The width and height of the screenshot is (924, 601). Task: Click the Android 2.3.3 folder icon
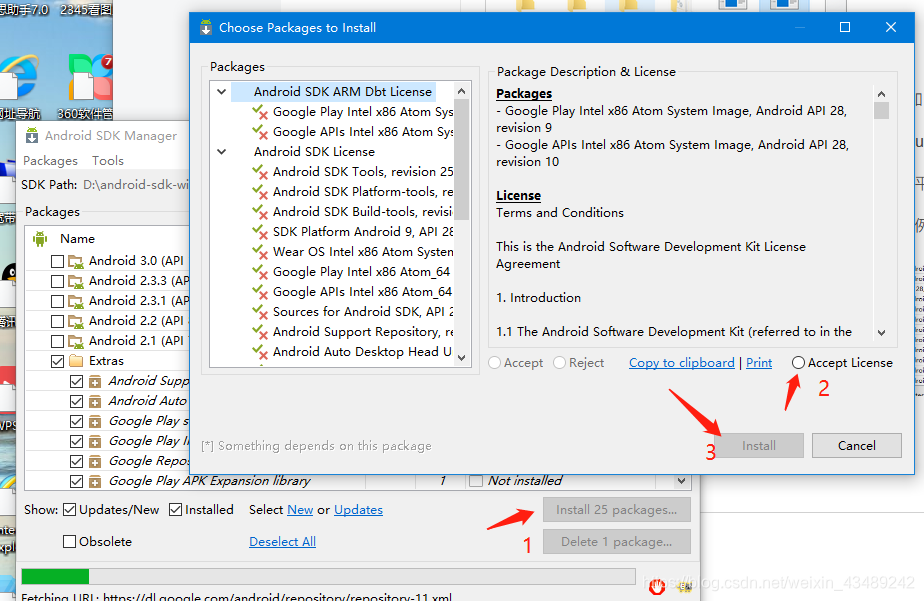[x=75, y=281]
